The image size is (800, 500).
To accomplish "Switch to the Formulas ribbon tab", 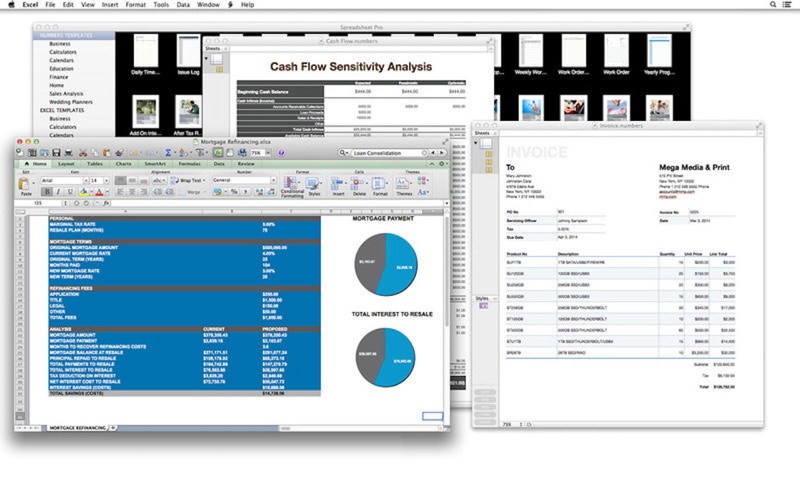I will pos(189,164).
